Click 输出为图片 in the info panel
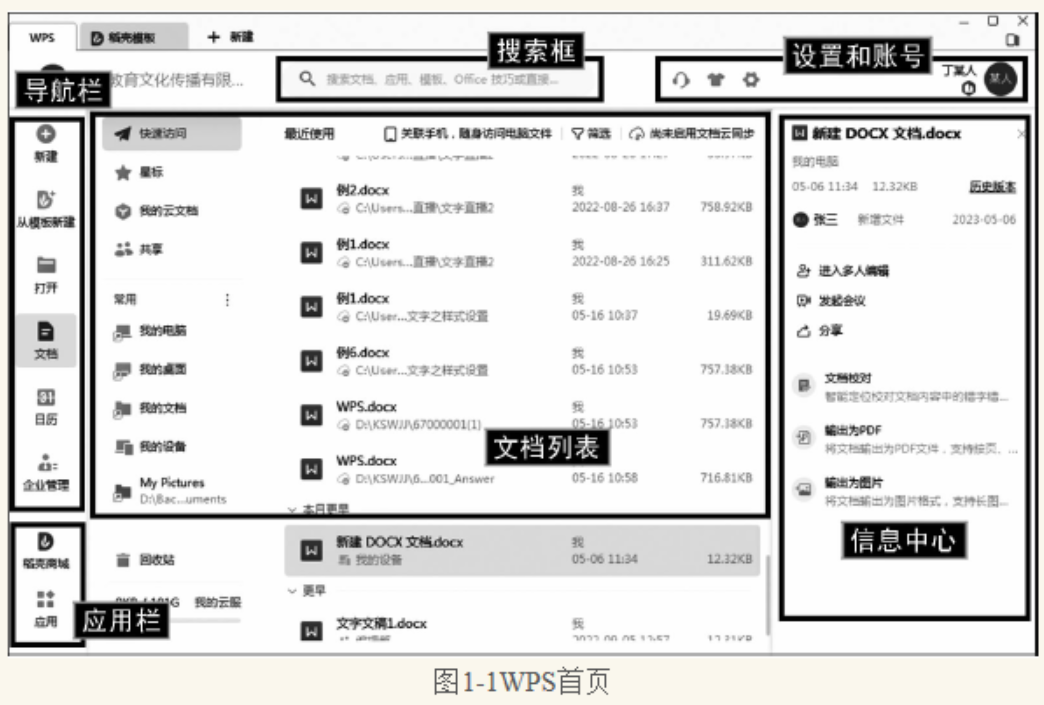Screen dimensions: 1044x705 [x=902, y=491]
